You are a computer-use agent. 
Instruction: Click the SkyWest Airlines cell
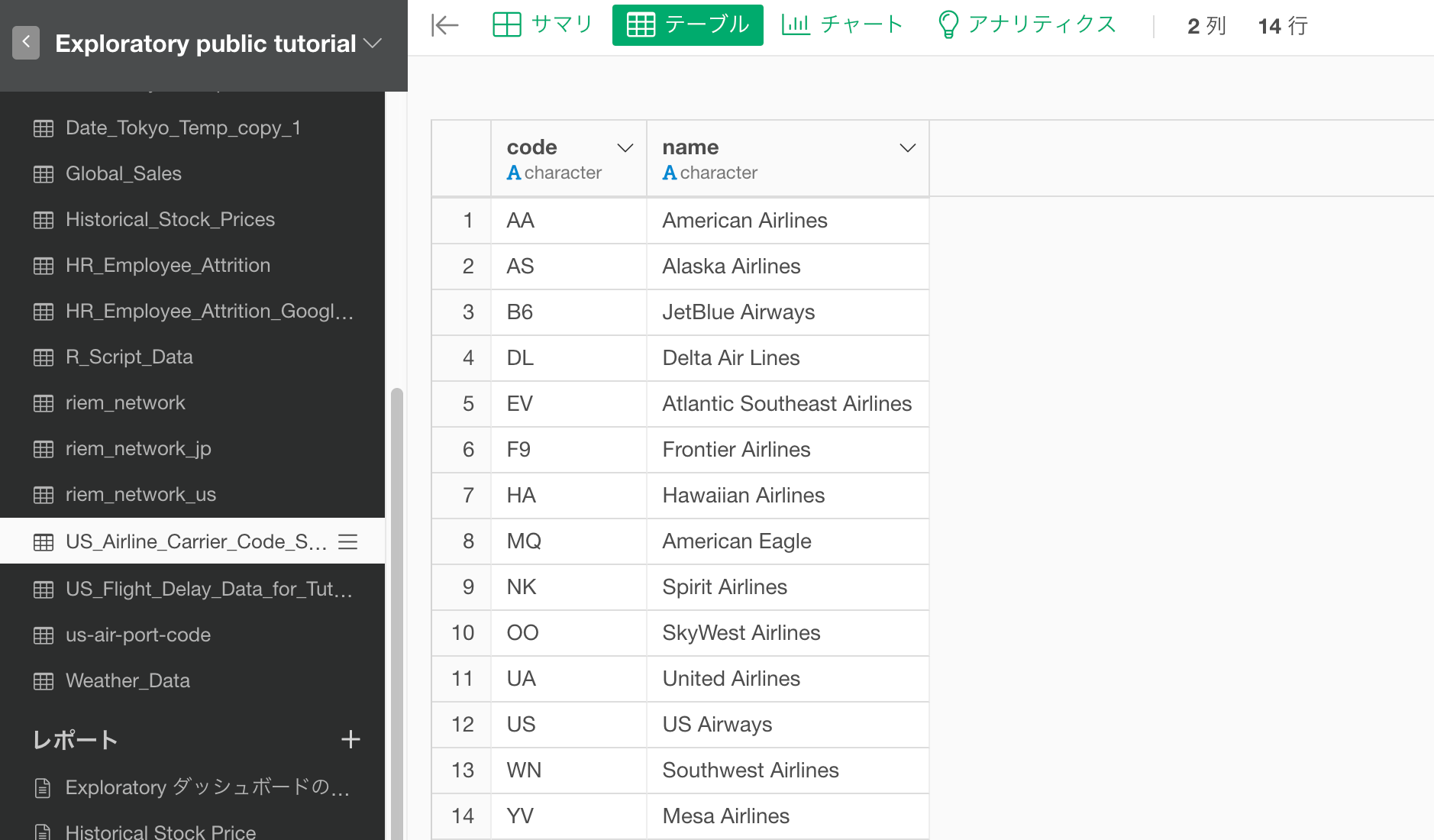coord(787,633)
